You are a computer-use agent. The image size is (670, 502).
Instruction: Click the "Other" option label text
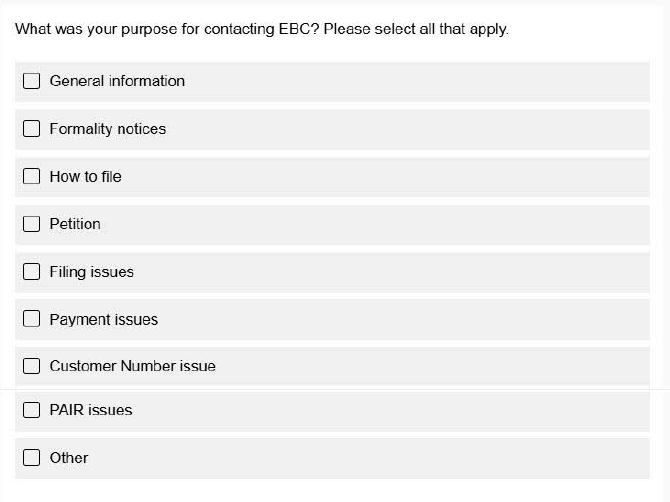click(x=69, y=458)
